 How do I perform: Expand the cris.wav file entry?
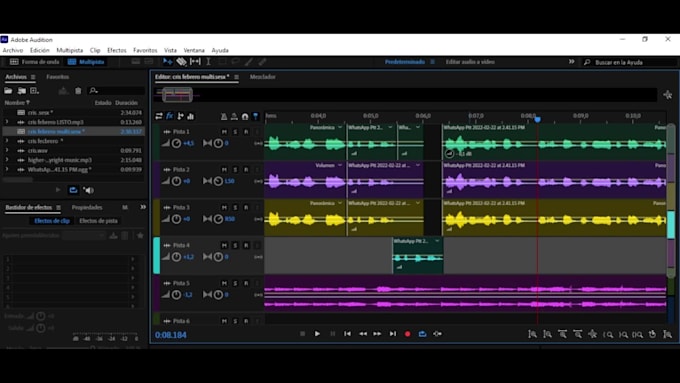pyautogui.click(x=7, y=151)
